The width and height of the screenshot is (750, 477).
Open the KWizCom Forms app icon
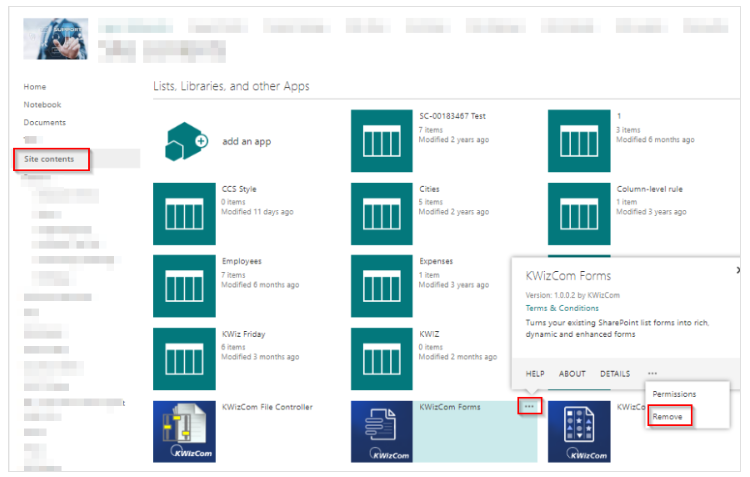pyautogui.click(x=382, y=432)
